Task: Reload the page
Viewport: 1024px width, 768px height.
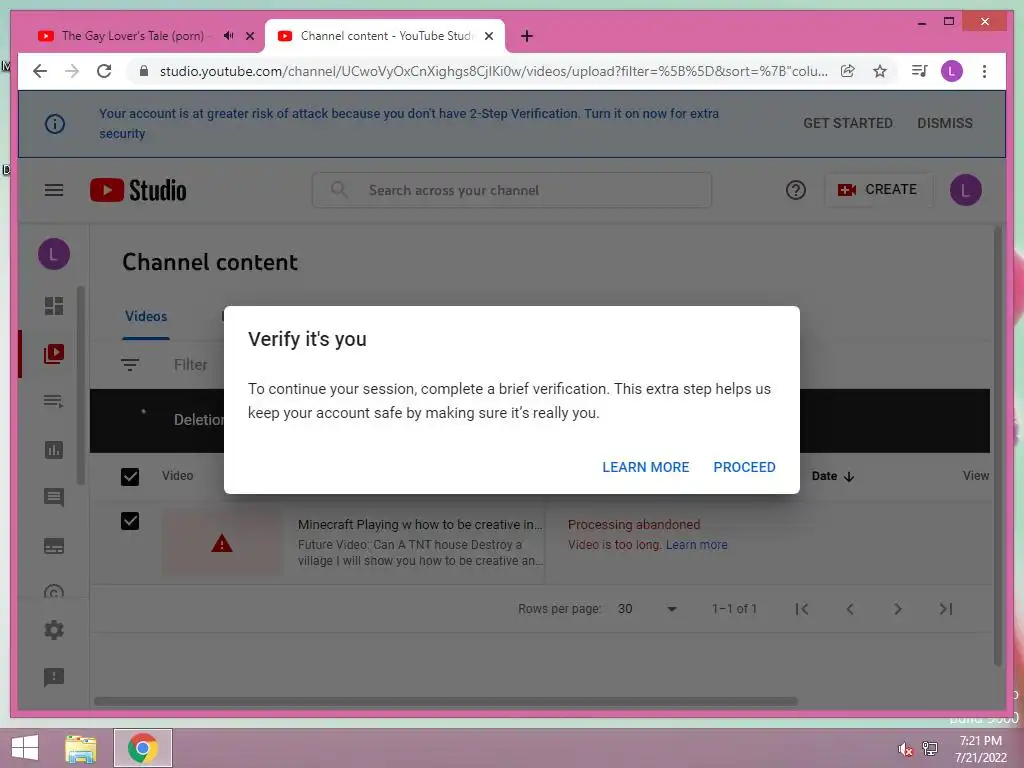Action: pyautogui.click(x=104, y=71)
